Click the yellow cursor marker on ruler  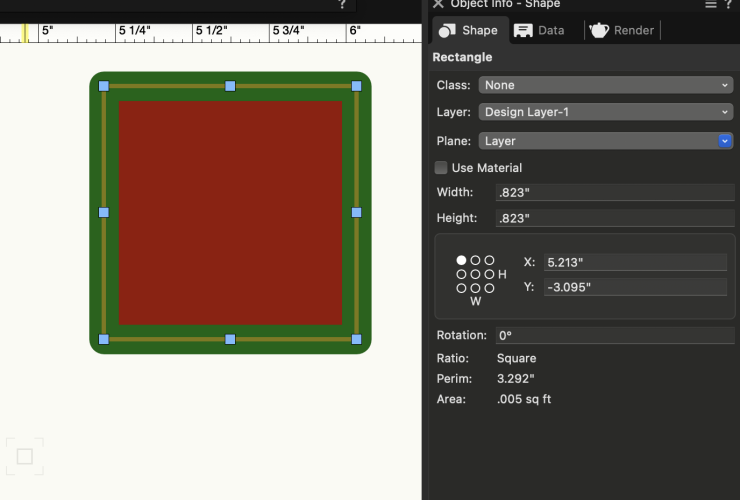click(x=25, y=33)
